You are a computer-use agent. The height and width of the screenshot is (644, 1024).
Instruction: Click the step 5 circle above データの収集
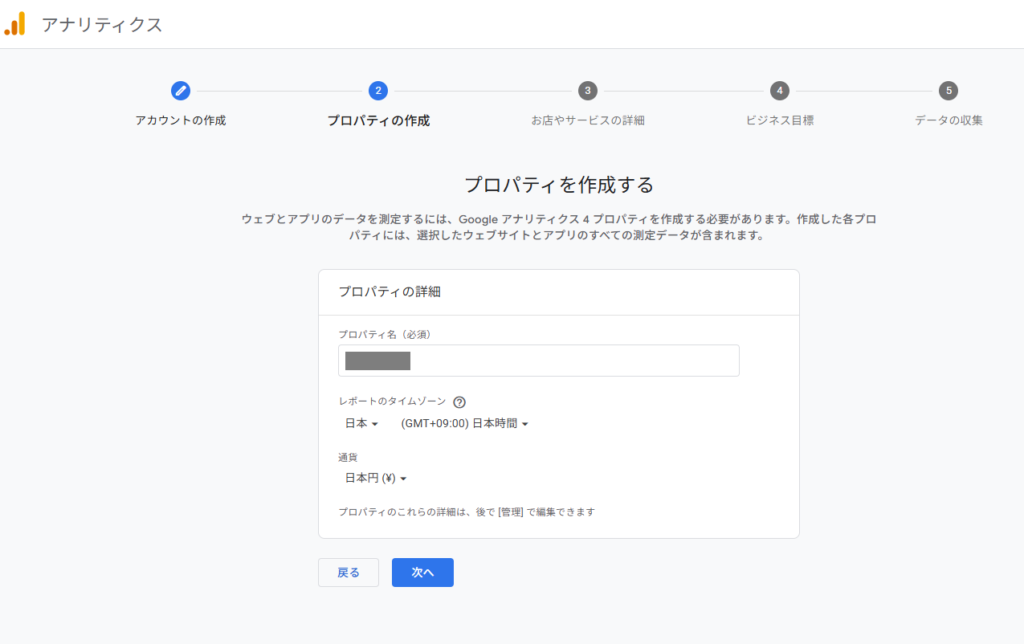(x=947, y=91)
